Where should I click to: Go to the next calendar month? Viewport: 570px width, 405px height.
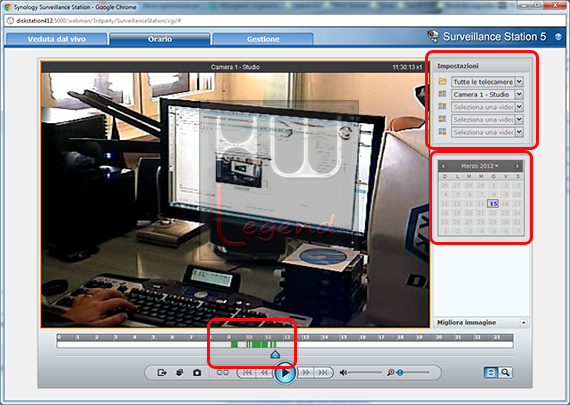[517, 166]
